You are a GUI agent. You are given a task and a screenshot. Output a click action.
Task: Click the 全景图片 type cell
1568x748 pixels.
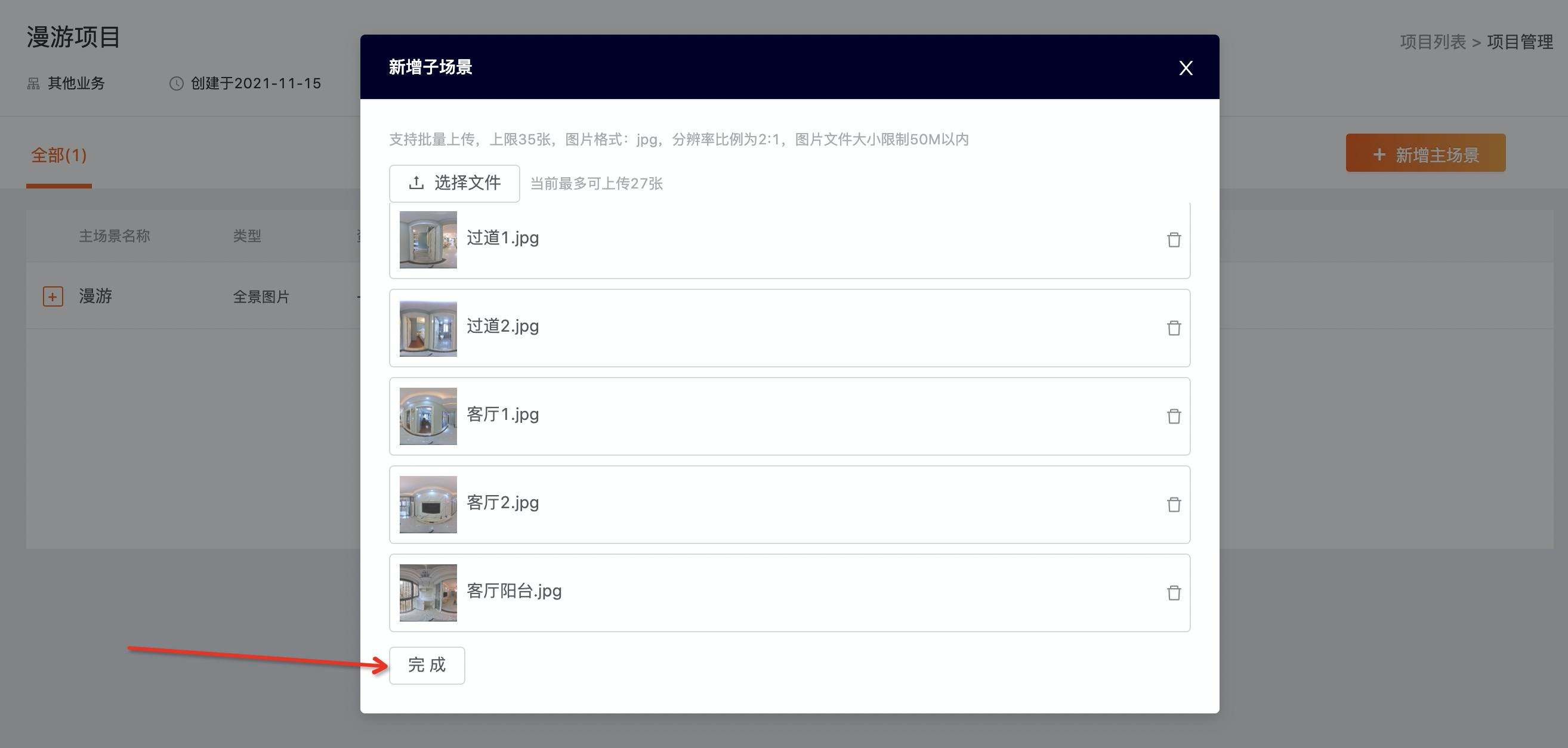(x=261, y=297)
